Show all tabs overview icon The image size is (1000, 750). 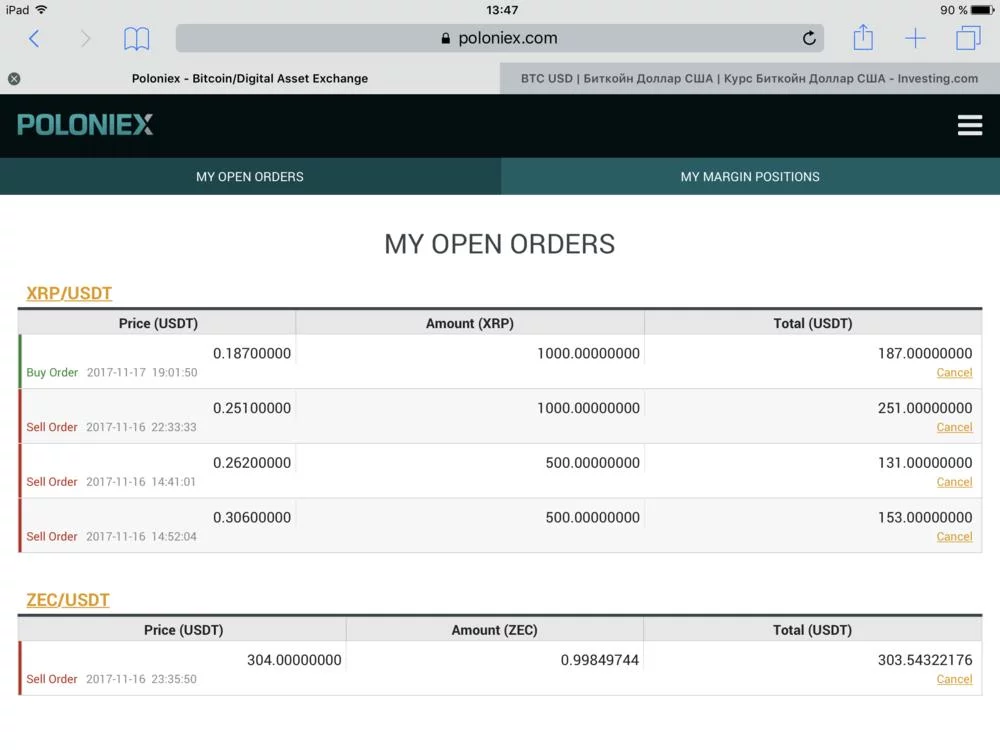point(968,38)
